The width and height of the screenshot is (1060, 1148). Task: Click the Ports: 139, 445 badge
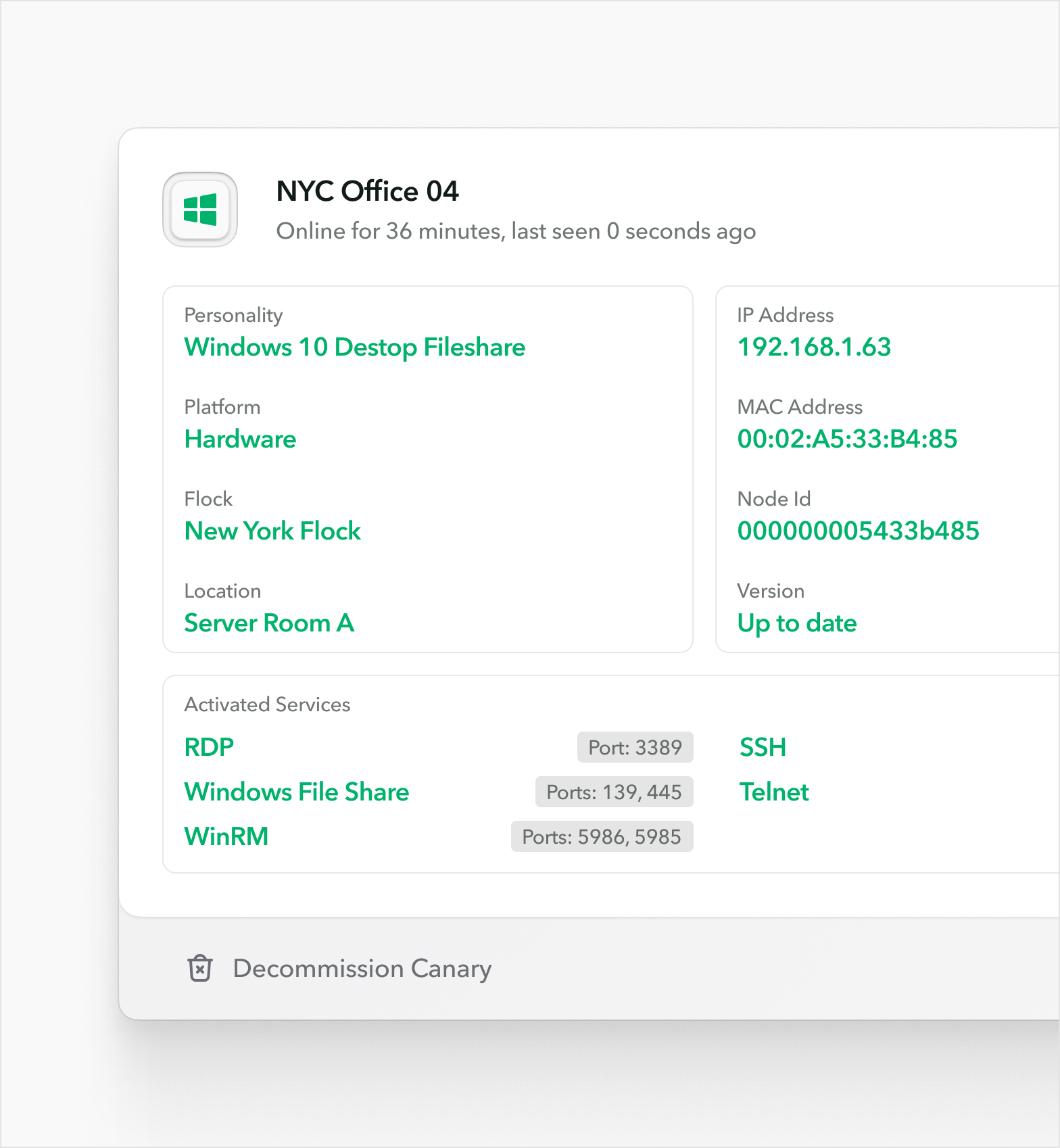click(615, 792)
